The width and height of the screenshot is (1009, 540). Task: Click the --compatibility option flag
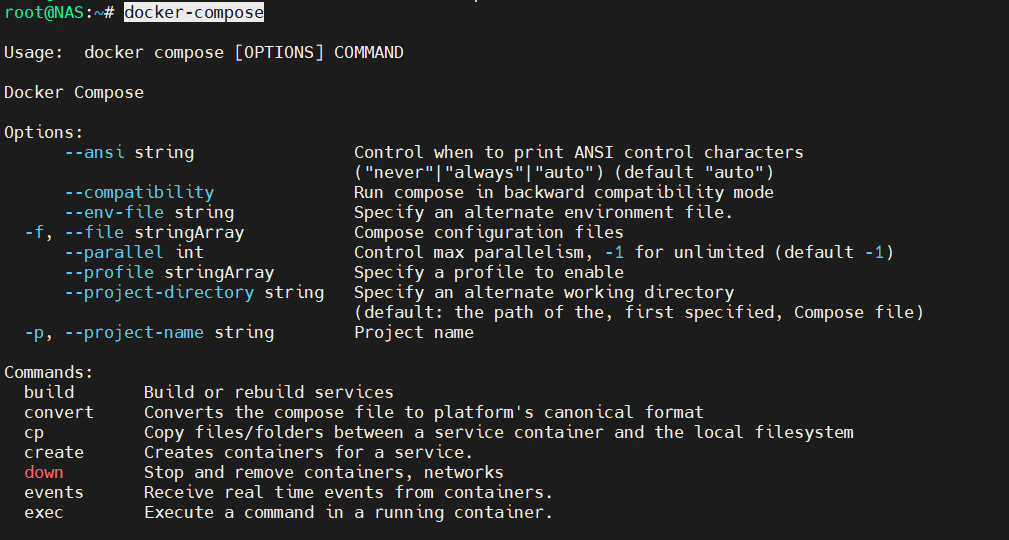pos(139,192)
